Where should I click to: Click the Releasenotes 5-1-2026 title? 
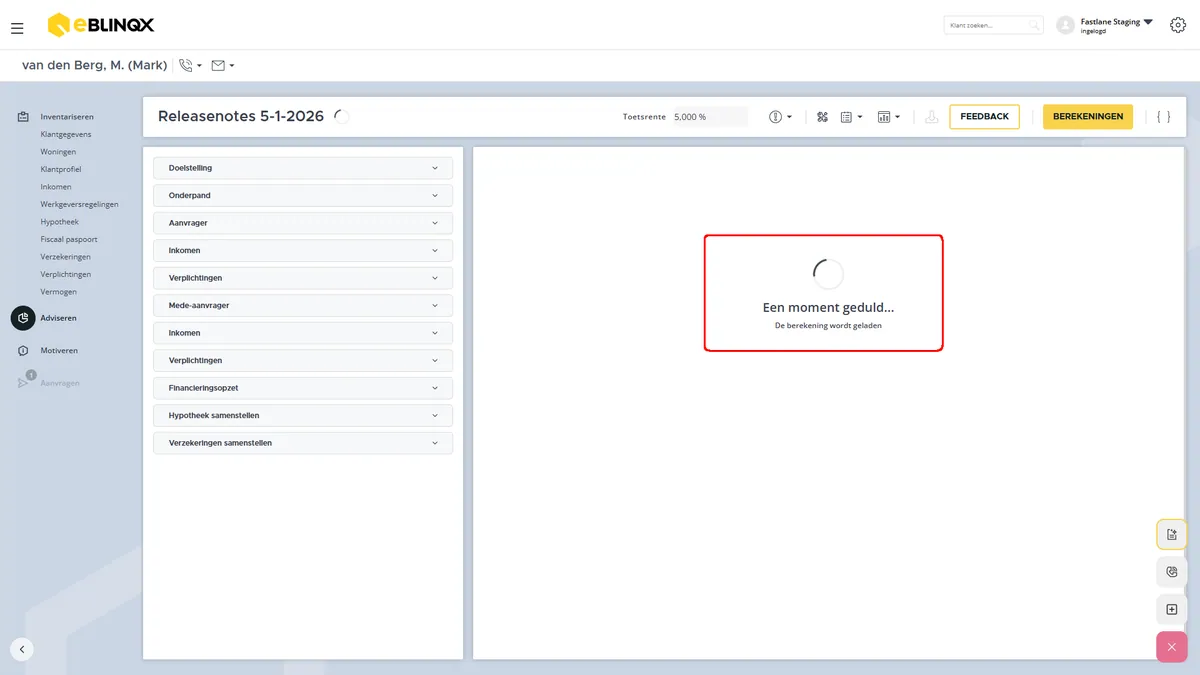tap(241, 116)
